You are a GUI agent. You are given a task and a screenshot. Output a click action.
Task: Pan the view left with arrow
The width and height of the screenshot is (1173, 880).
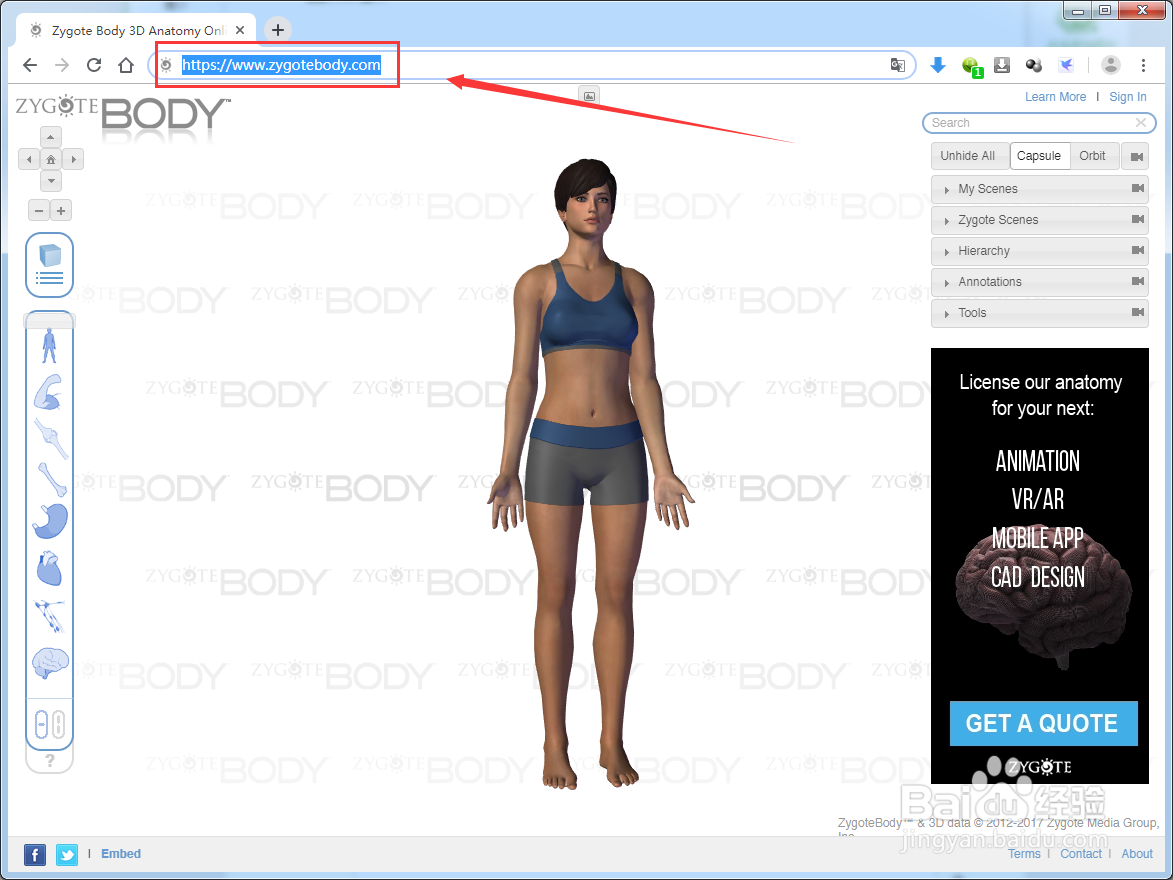[28, 159]
